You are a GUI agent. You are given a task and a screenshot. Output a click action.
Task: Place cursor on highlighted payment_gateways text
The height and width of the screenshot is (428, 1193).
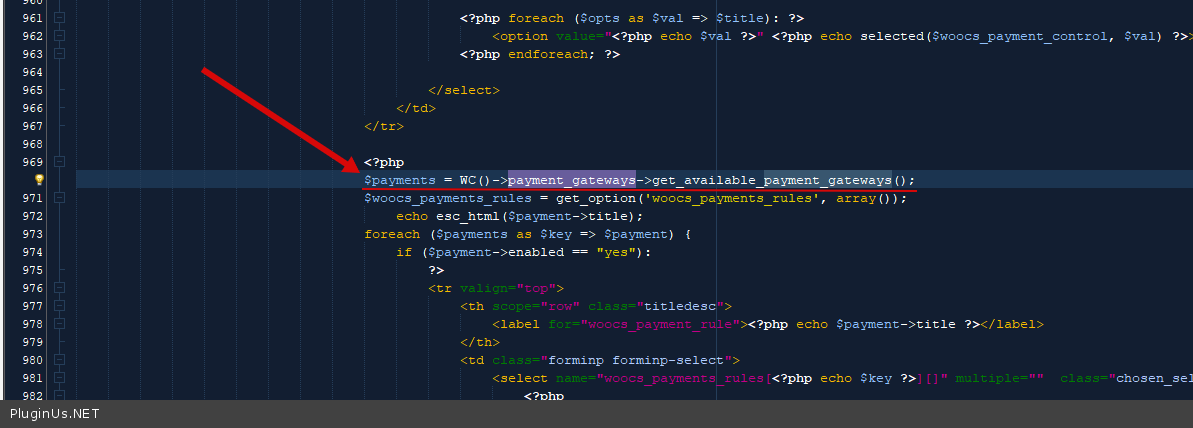(571, 180)
